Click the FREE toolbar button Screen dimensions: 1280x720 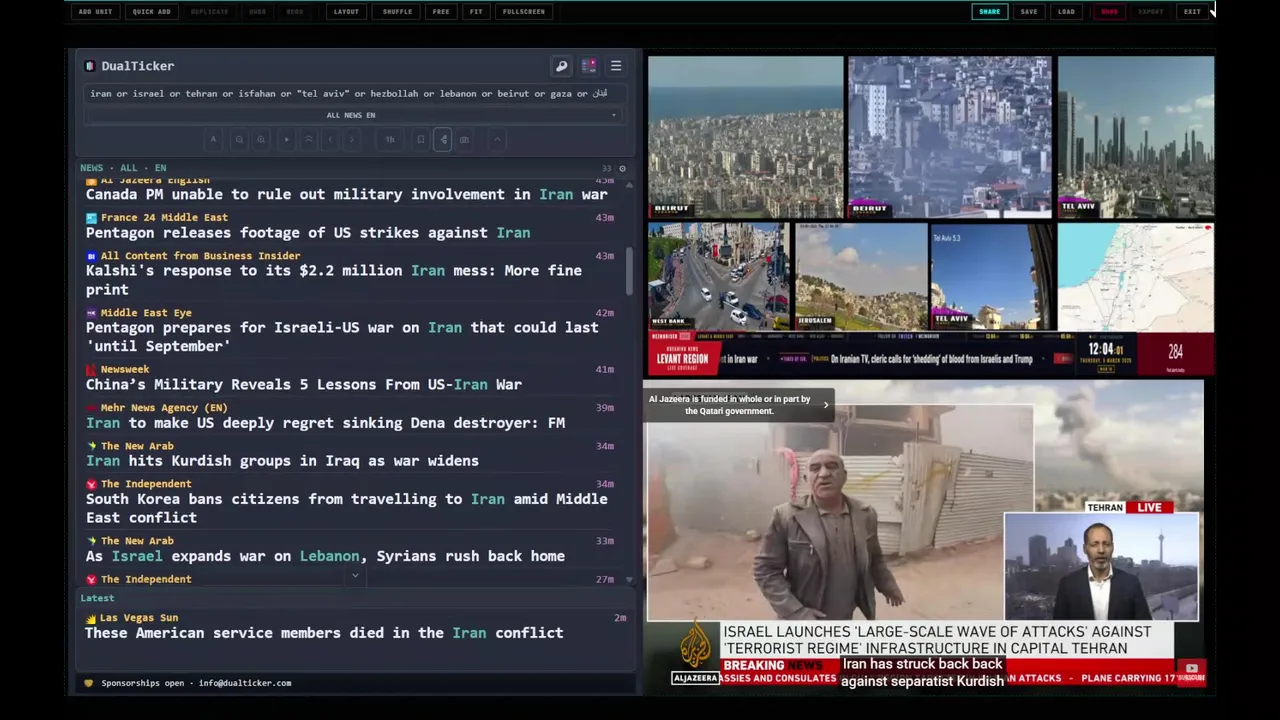pyautogui.click(x=441, y=12)
